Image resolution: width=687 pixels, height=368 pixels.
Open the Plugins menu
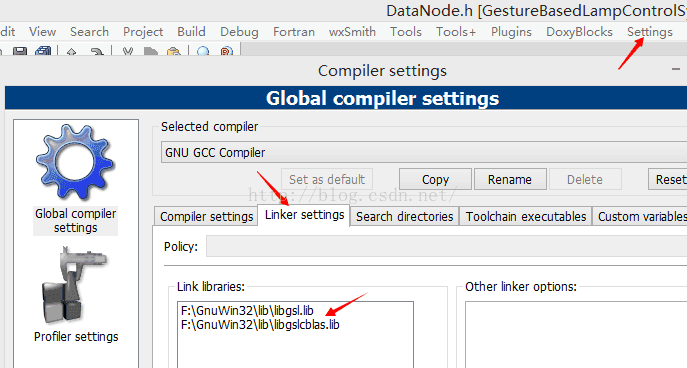click(511, 32)
